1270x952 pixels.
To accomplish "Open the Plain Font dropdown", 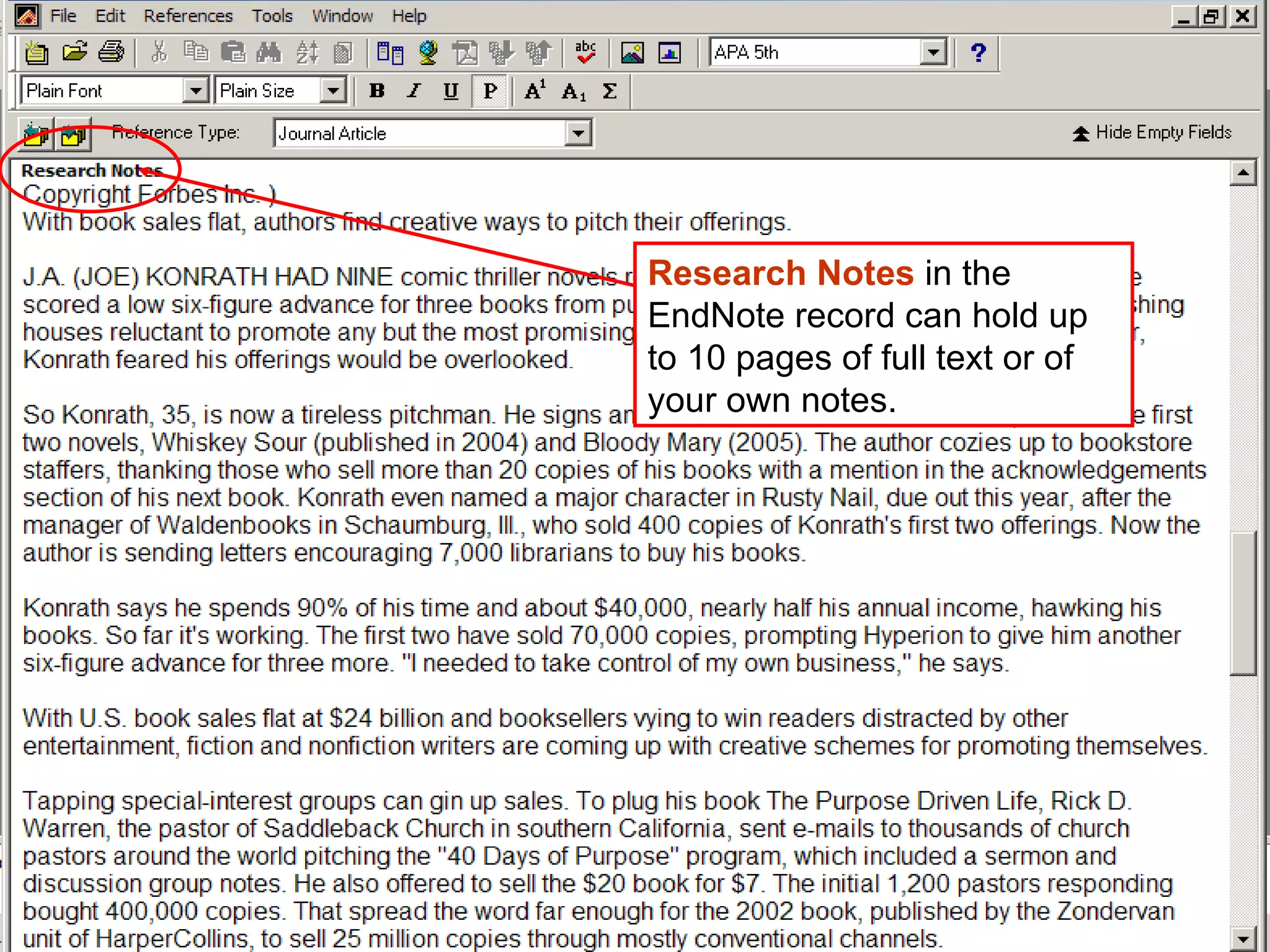I will [x=195, y=91].
